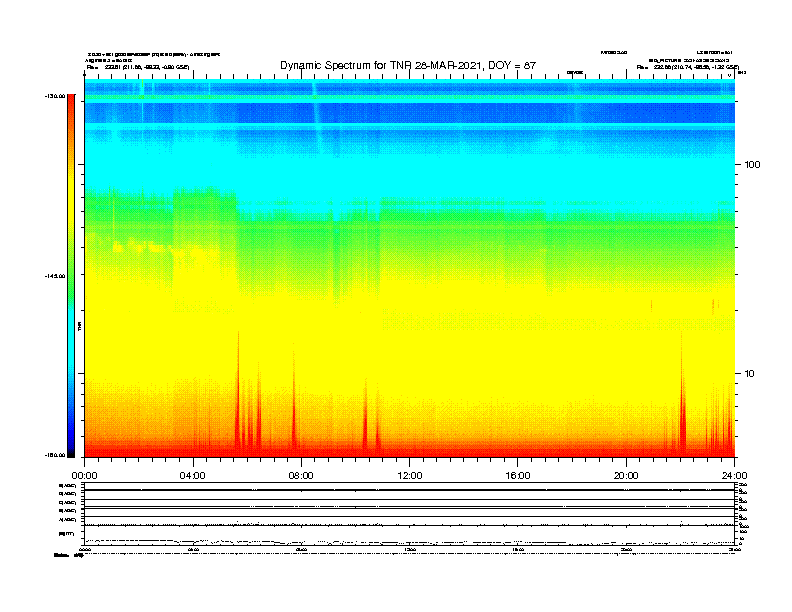Click the -145.00 colorbar label
The width and height of the screenshot is (792, 612).
coord(55,276)
